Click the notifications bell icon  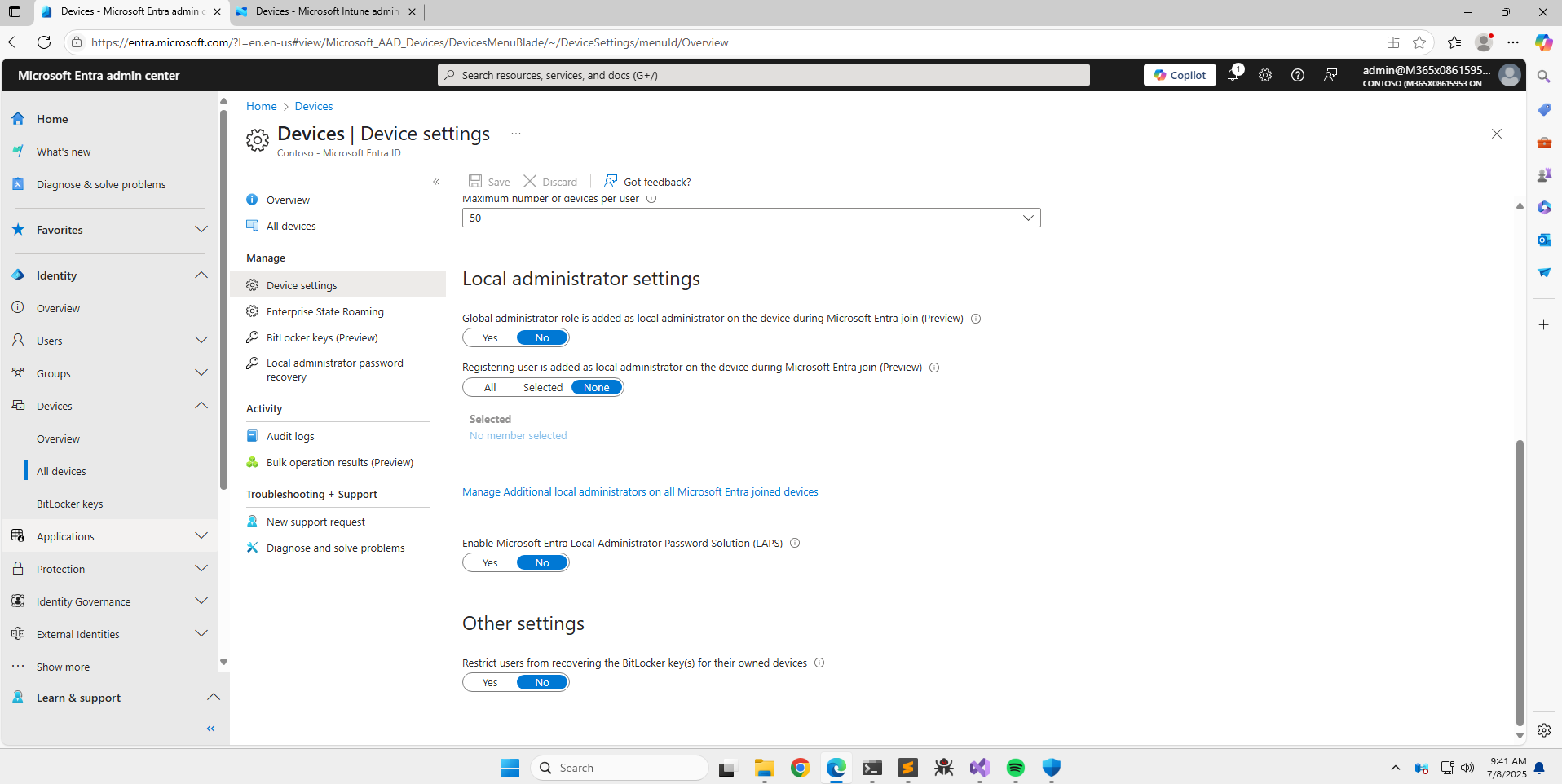click(1233, 75)
